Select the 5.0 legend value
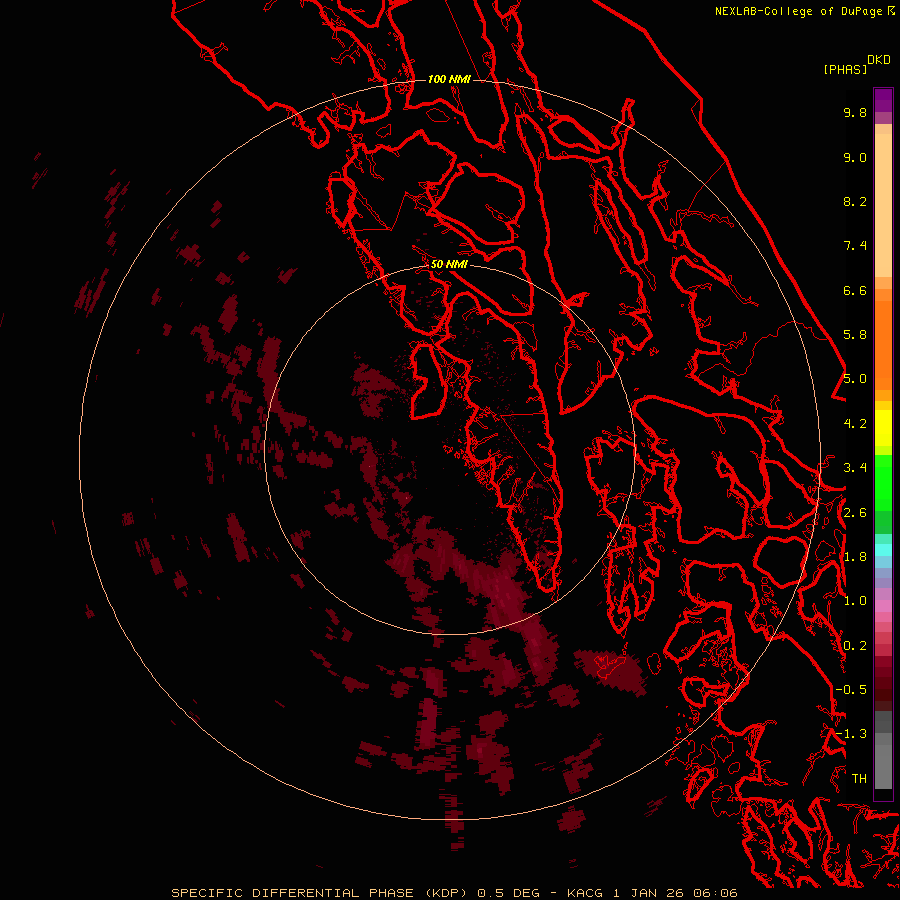Viewport: 900px width, 900px height. coord(855,379)
